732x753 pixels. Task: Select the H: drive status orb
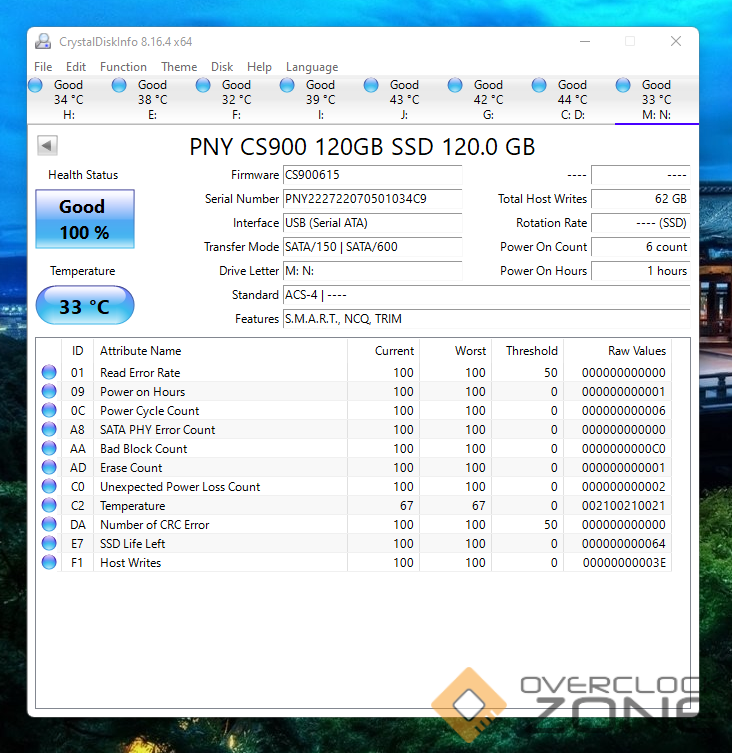(x=35, y=85)
